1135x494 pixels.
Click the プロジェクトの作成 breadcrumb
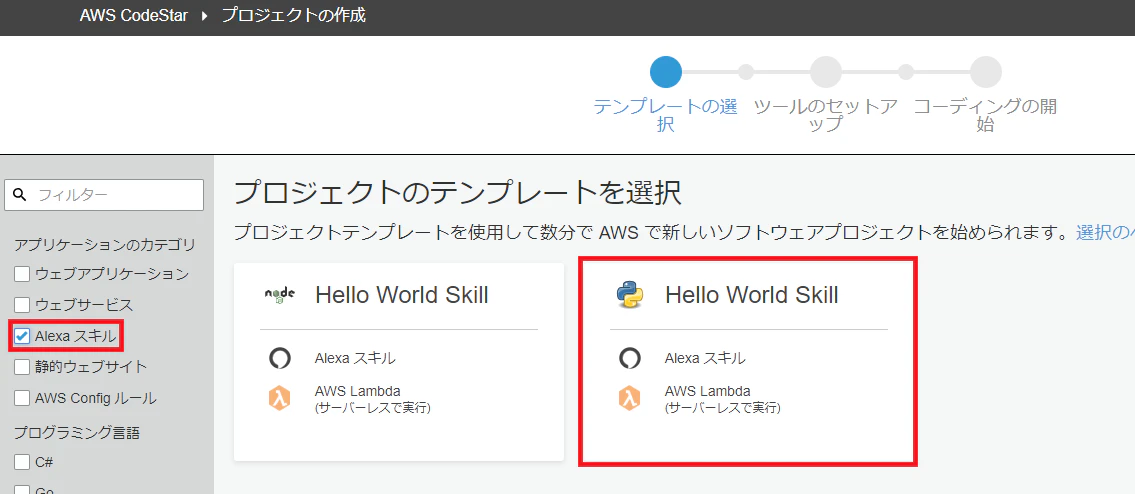pyautogui.click(x=293, y=15)
